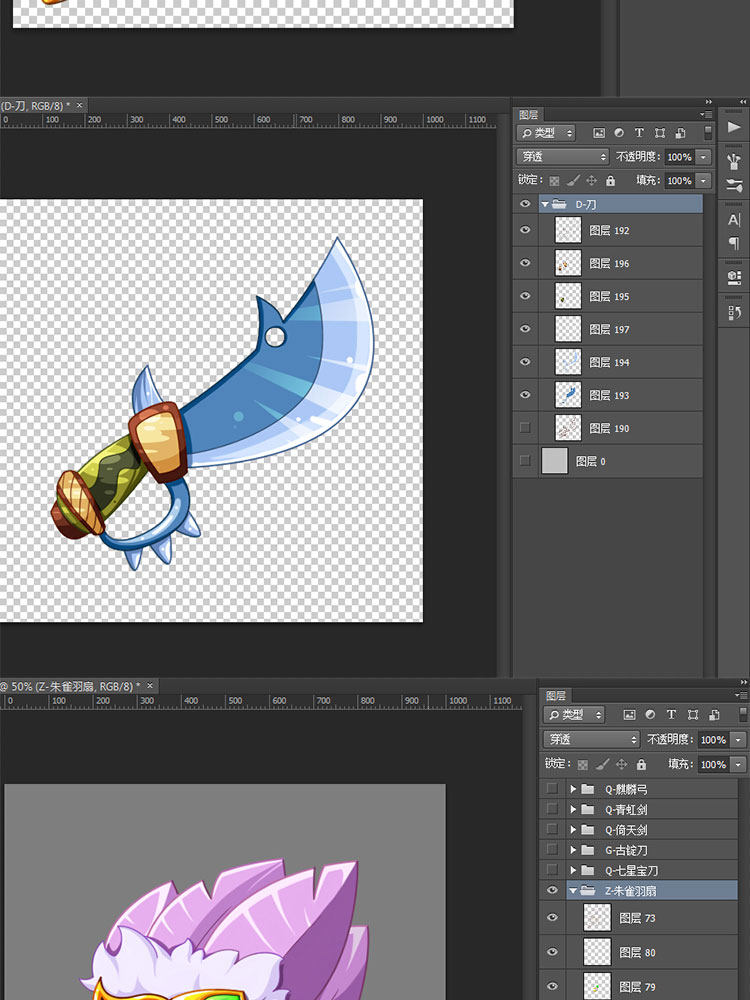Show hidden 图层 190 via visibility box
This screenshot has width=750, height=1000.
(x=525, y=428)
